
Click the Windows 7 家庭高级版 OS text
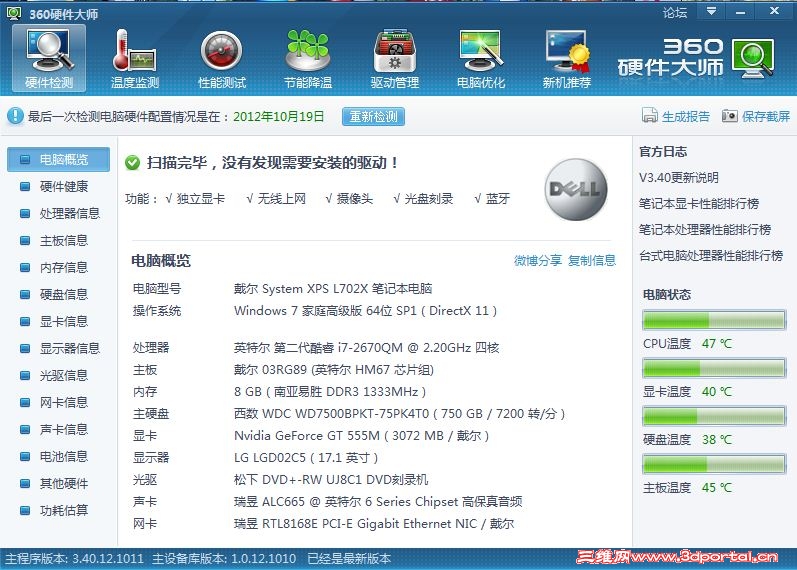pyautogui.click(x=365, y=311)
